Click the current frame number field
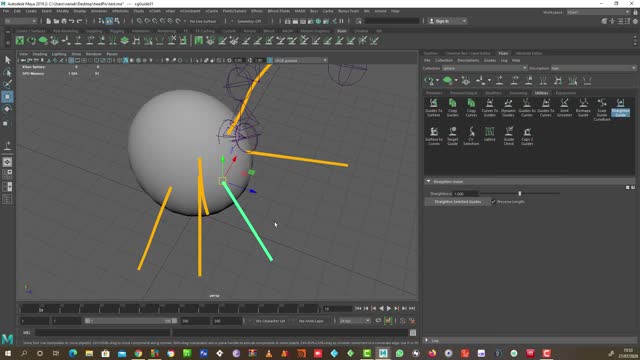640x360 pixels. 337,309
